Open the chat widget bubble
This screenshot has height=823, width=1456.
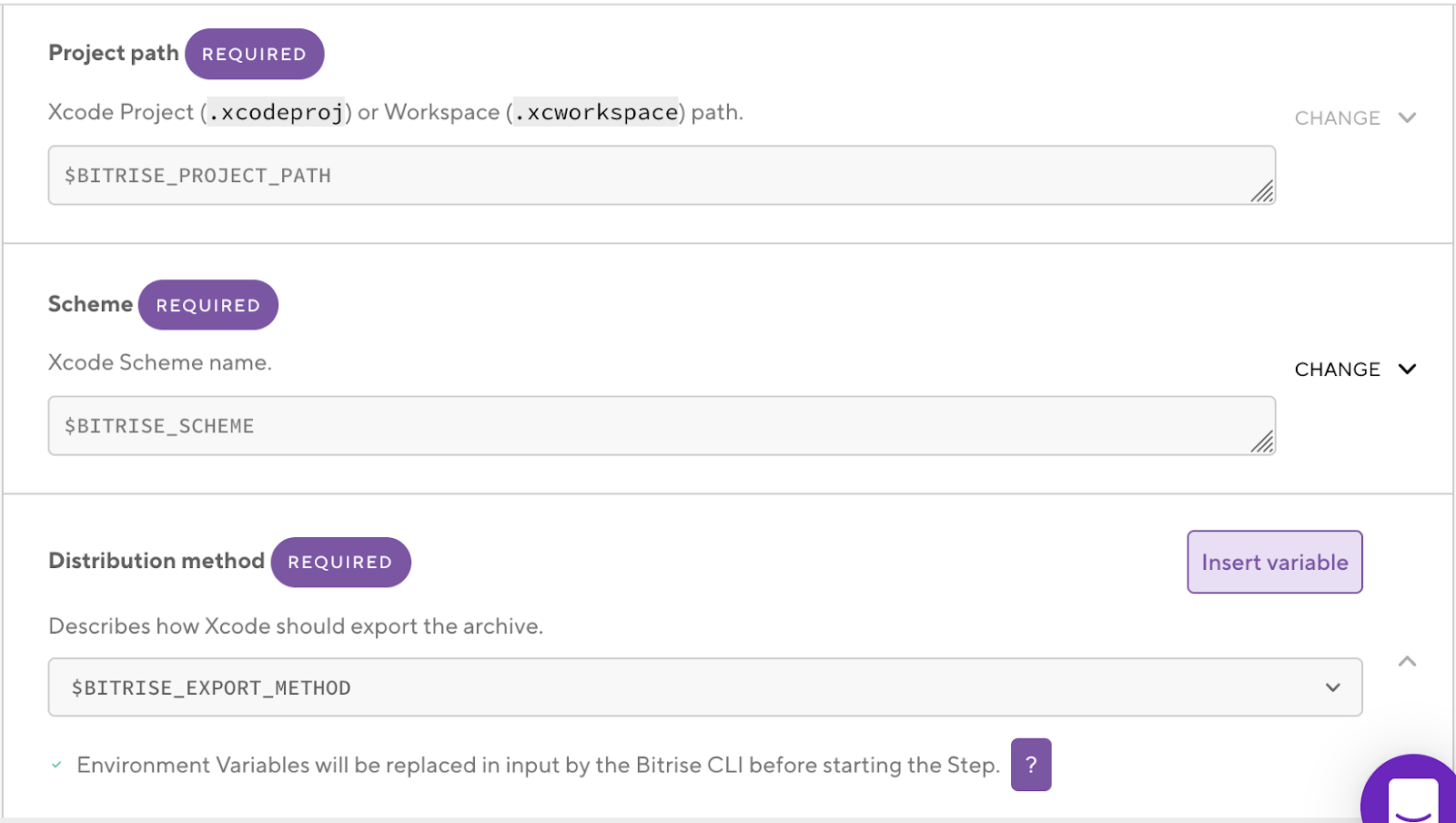[x=1411, y=794]
